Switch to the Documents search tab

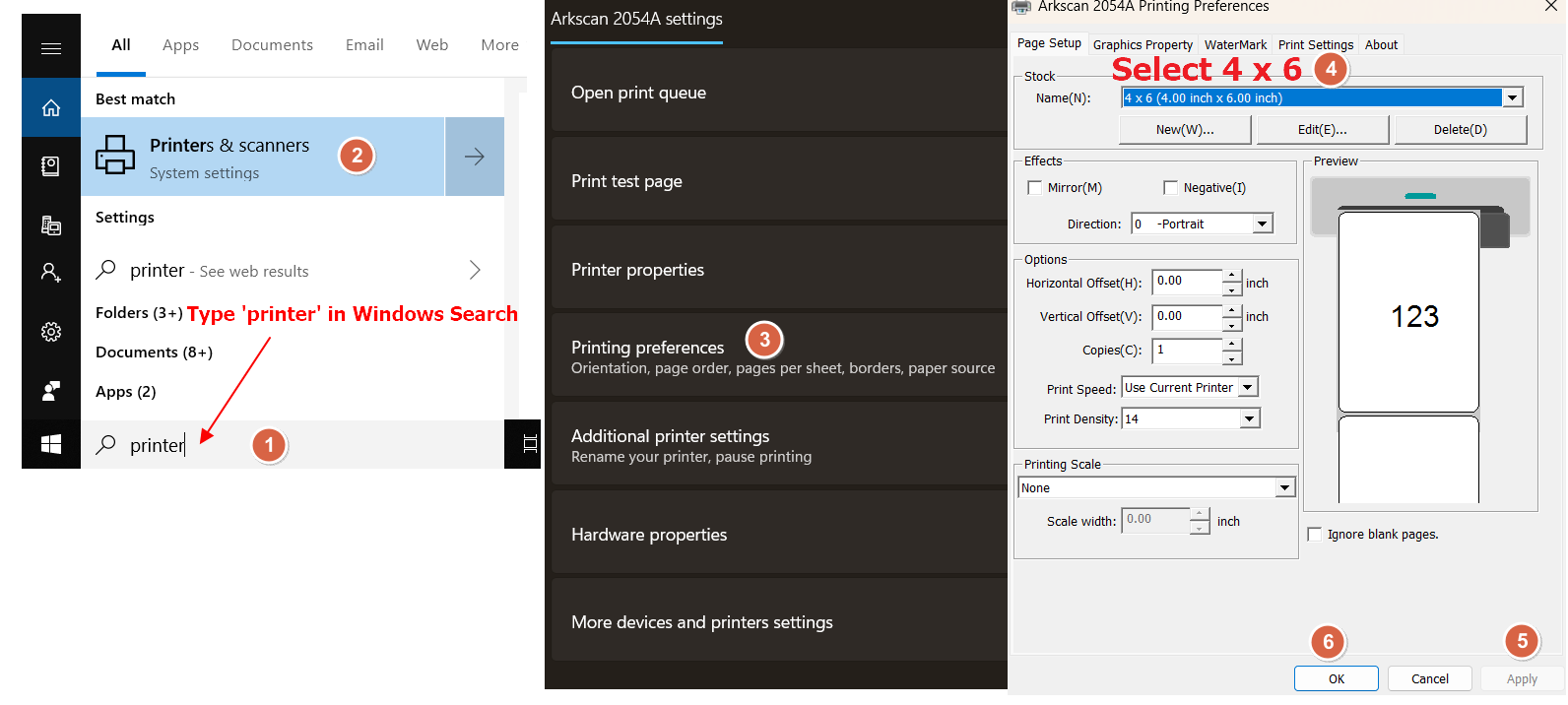(272, 44)
